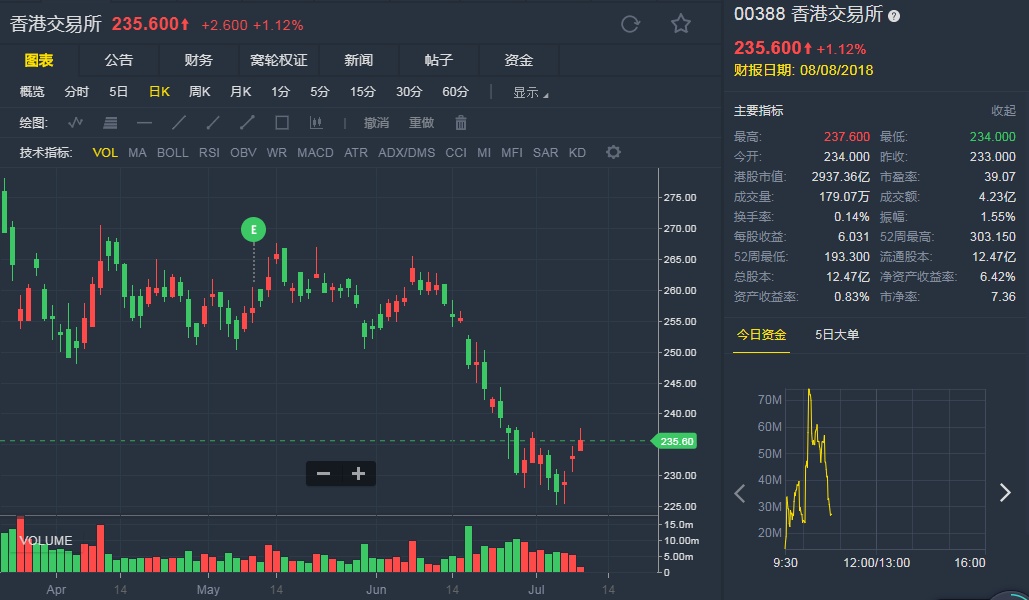Image resolution: width=1029 pixels, height=600 pixels.
Task: Open technical indicator settings gear
Action: [613, 152]
